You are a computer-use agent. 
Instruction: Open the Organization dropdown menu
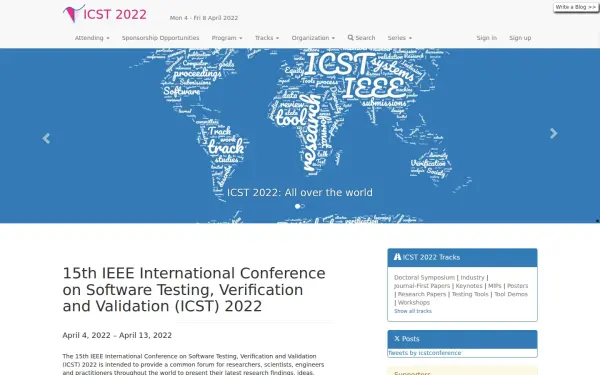[313, 38]
